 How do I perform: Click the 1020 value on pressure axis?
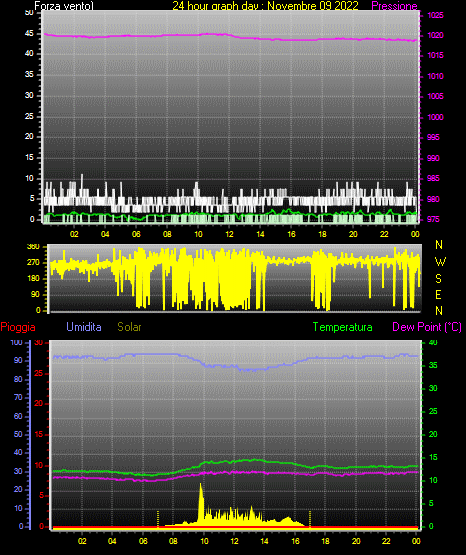[435, 35]
